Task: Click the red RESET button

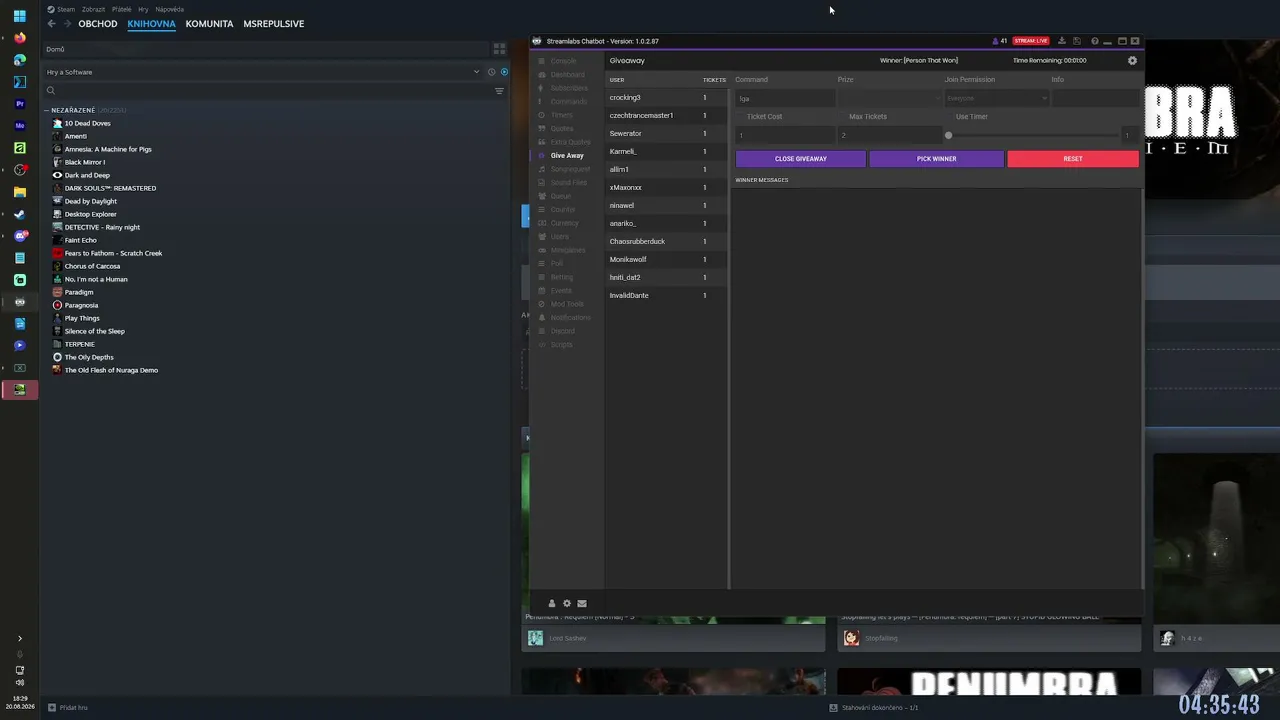Action: [1073, 159]
